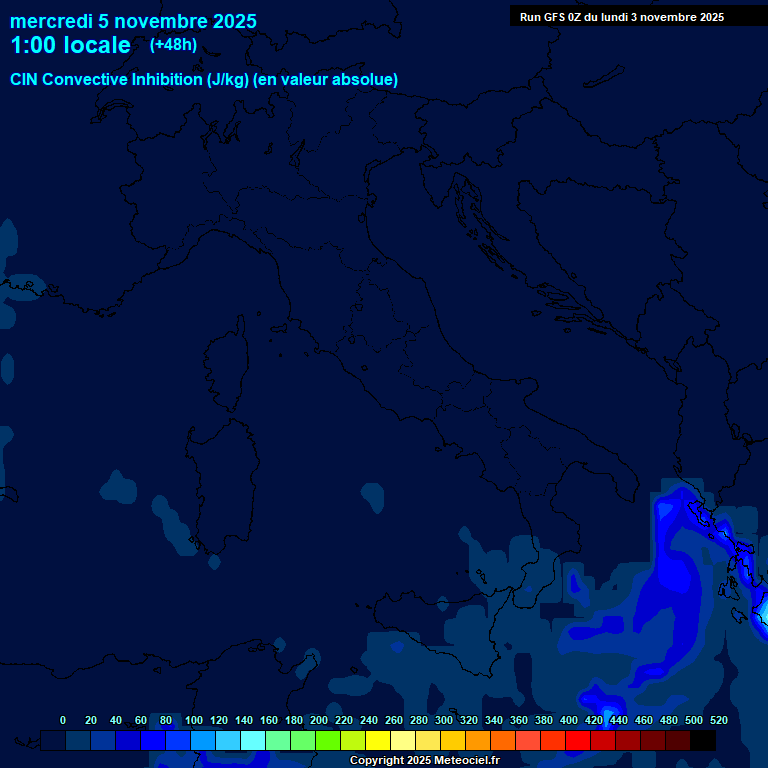
Task: Pick the orange 320–340 legend swatch
Action: (x=478, y=740)
